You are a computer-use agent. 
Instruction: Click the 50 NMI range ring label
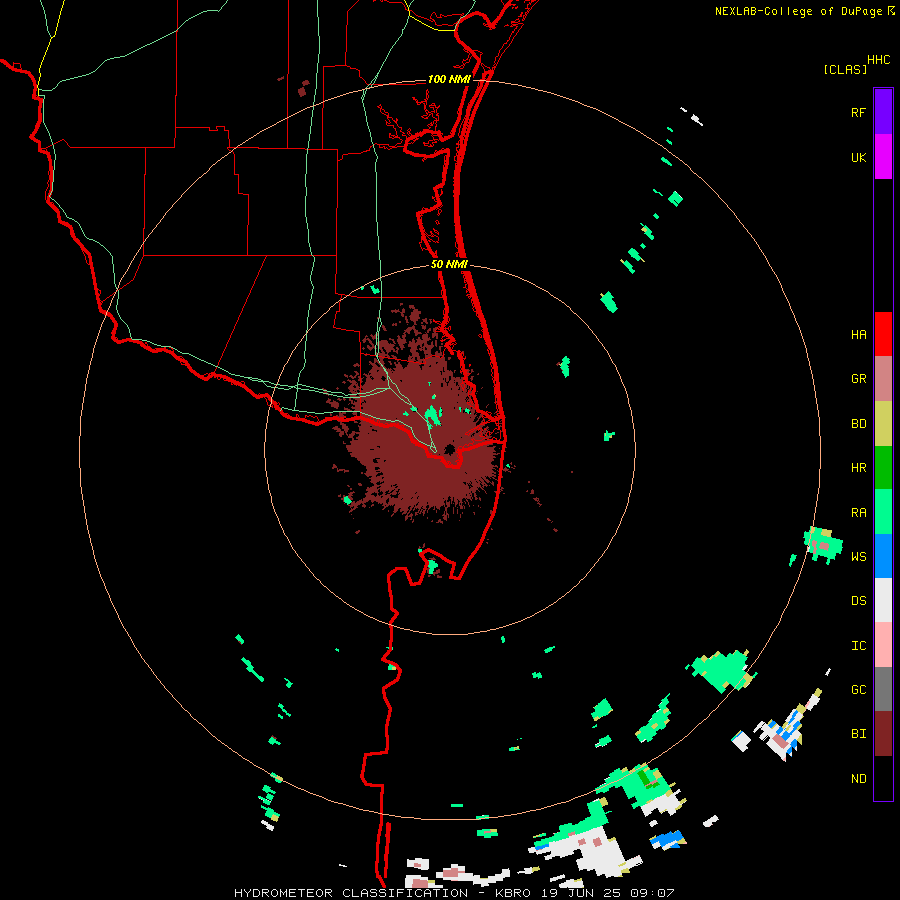[449, 264]
